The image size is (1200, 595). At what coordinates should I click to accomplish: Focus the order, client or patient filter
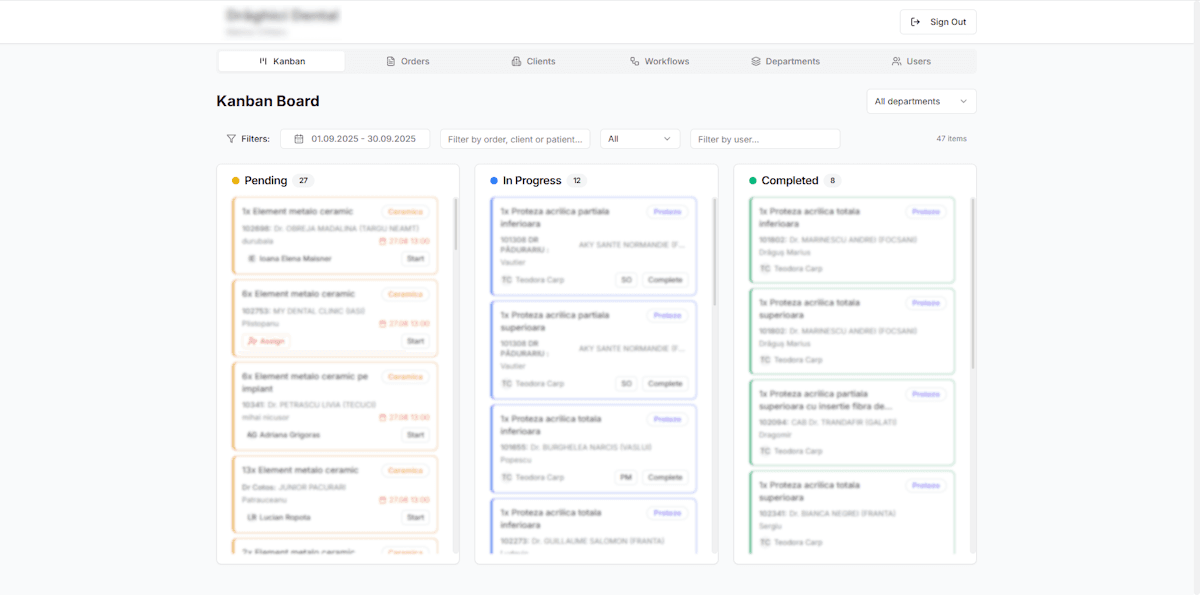pyautogui.click(x=515, y=139)
